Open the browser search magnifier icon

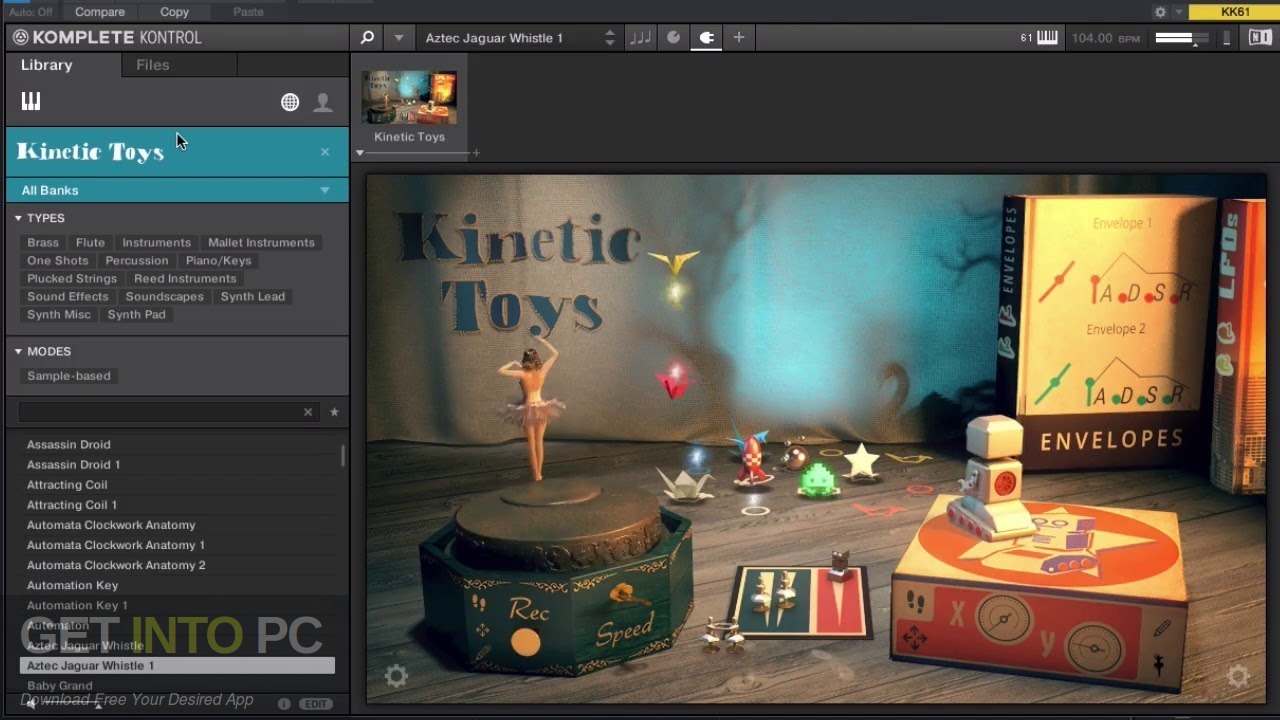367,38
